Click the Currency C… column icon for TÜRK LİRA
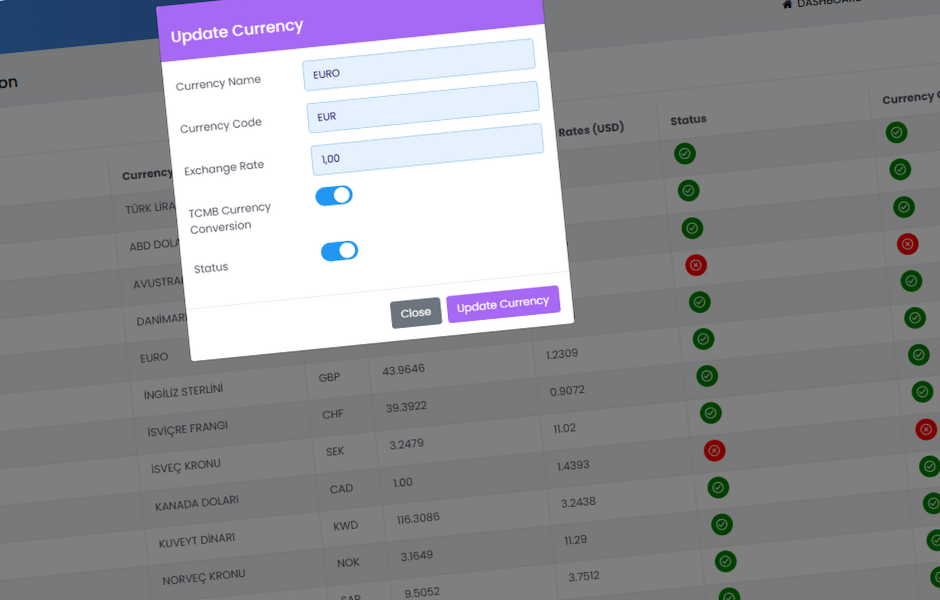This screenshot has width=940, height=600. click(896, 132)
